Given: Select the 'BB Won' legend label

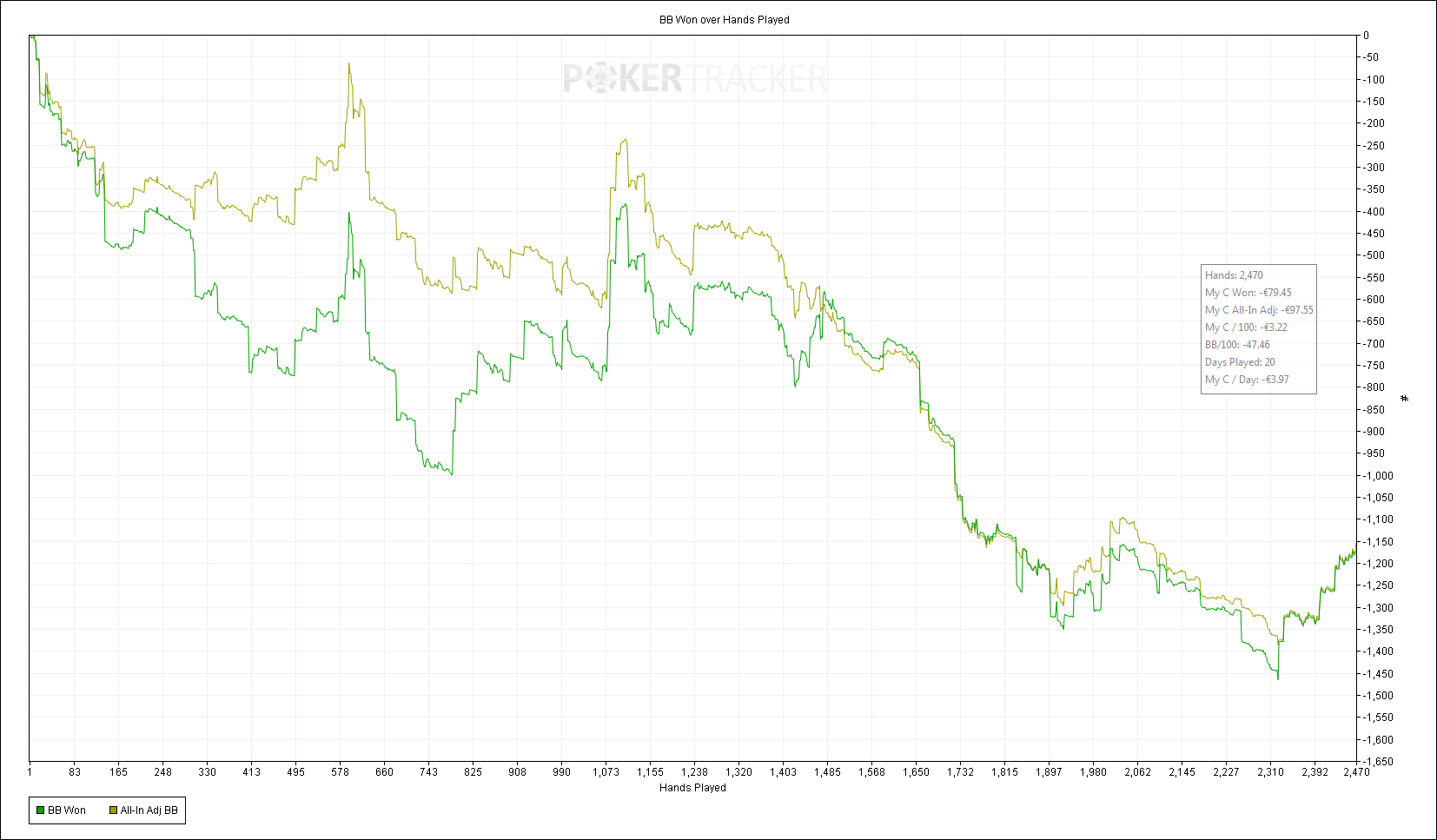Looking at the screenshot, I should click(67, 810).
